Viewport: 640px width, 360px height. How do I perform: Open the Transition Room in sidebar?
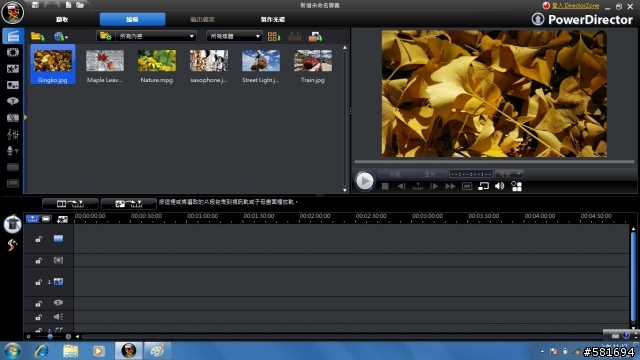(13, 118)
